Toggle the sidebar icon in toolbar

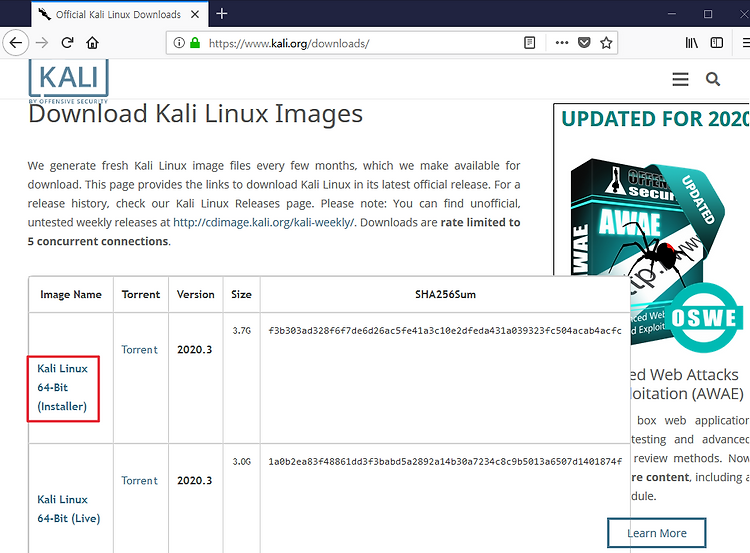[x=717, y=43]
